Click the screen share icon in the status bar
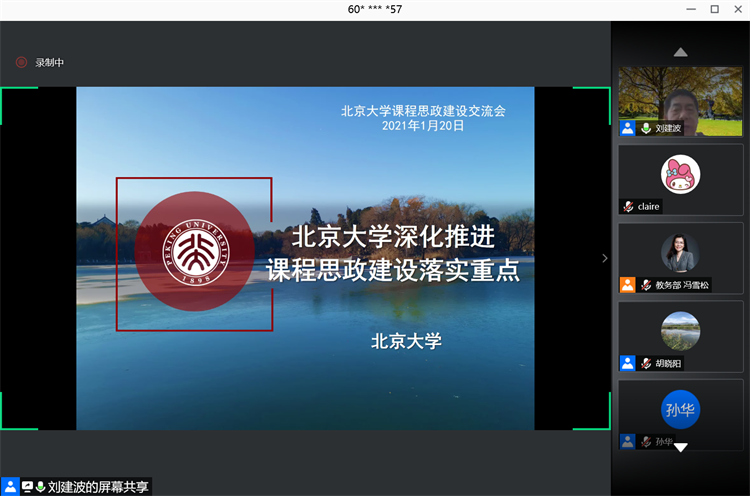The image size is (750, 496). [27, 487]
